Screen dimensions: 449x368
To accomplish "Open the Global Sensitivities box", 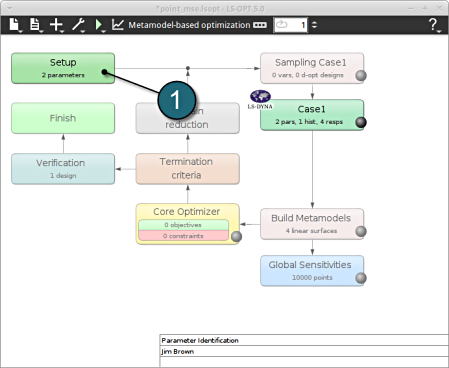I will pyautogui.click(x=312, y=271).
